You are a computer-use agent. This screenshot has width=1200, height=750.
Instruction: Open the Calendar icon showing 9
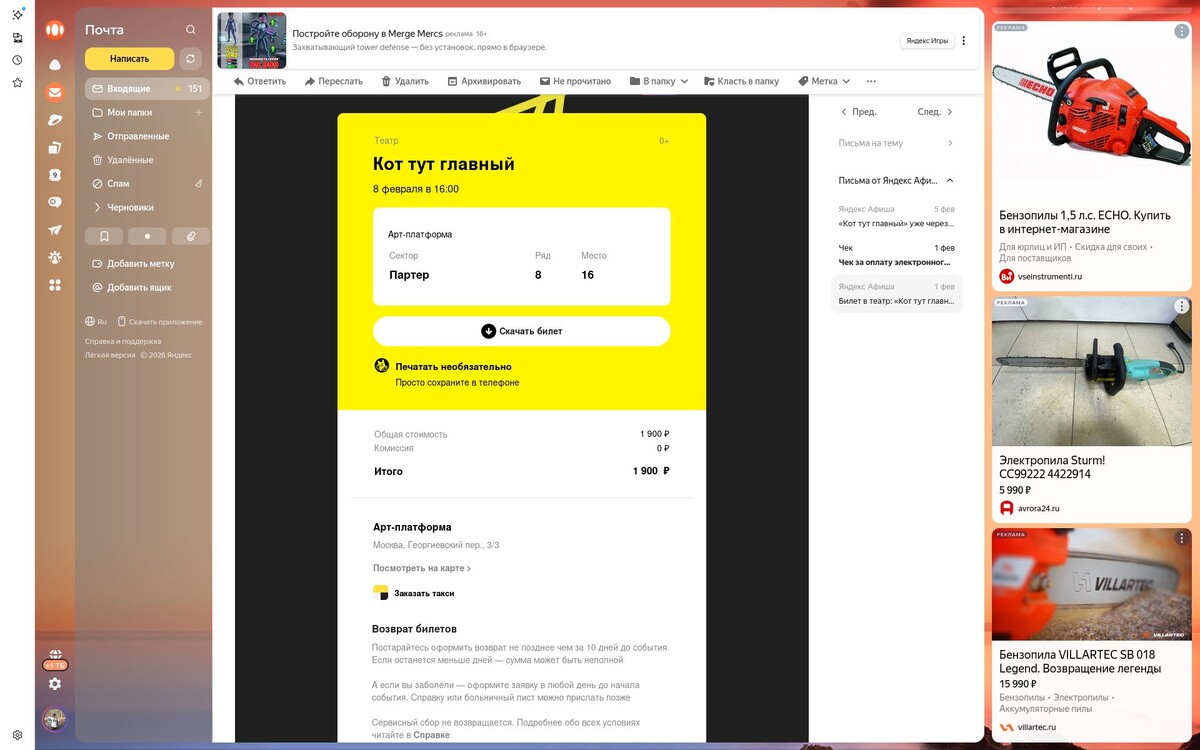point(55,175)
